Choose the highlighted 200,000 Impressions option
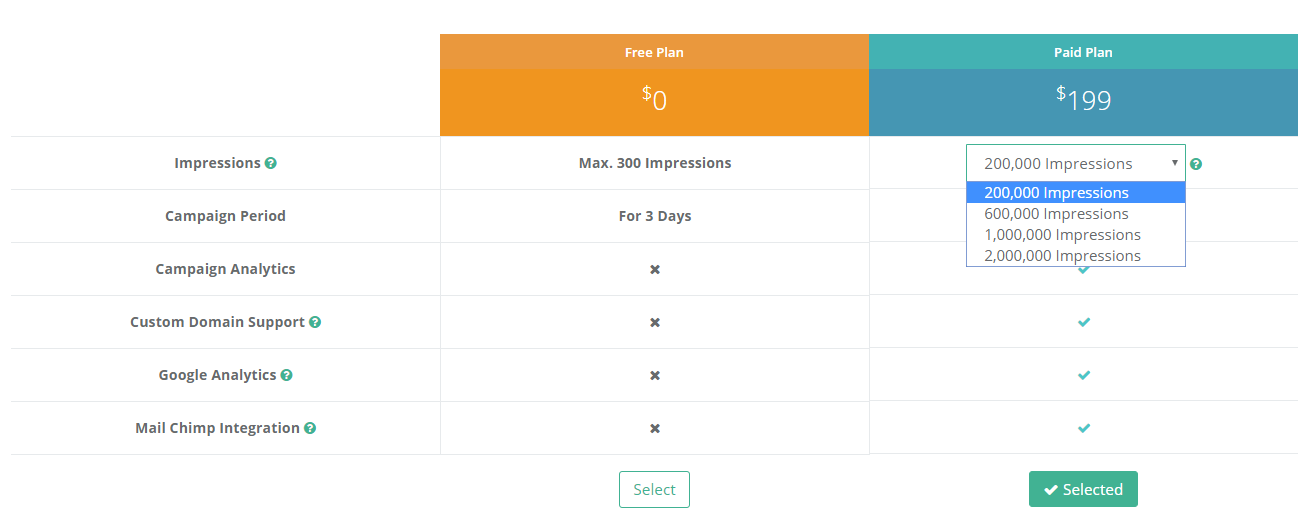 (1076, 192)
